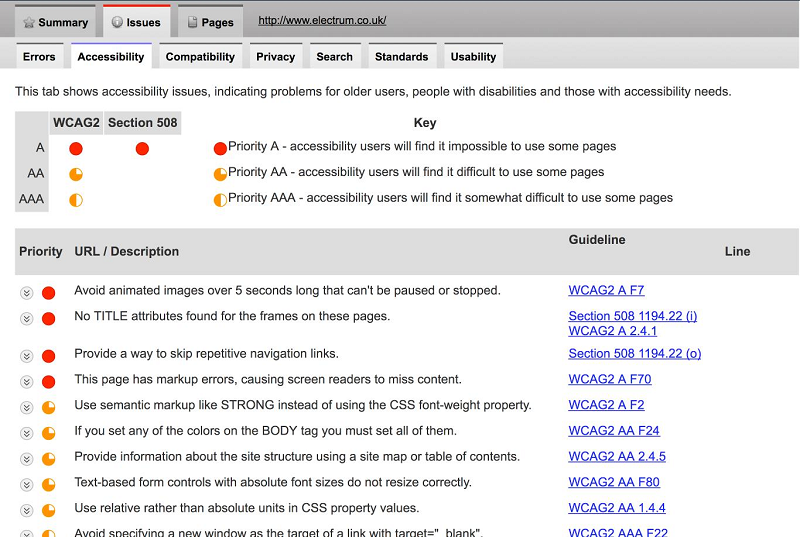Viewport: 800px width, 537px height.
Task: Select the Accessibility sub-tab
Action: (111, 57)
